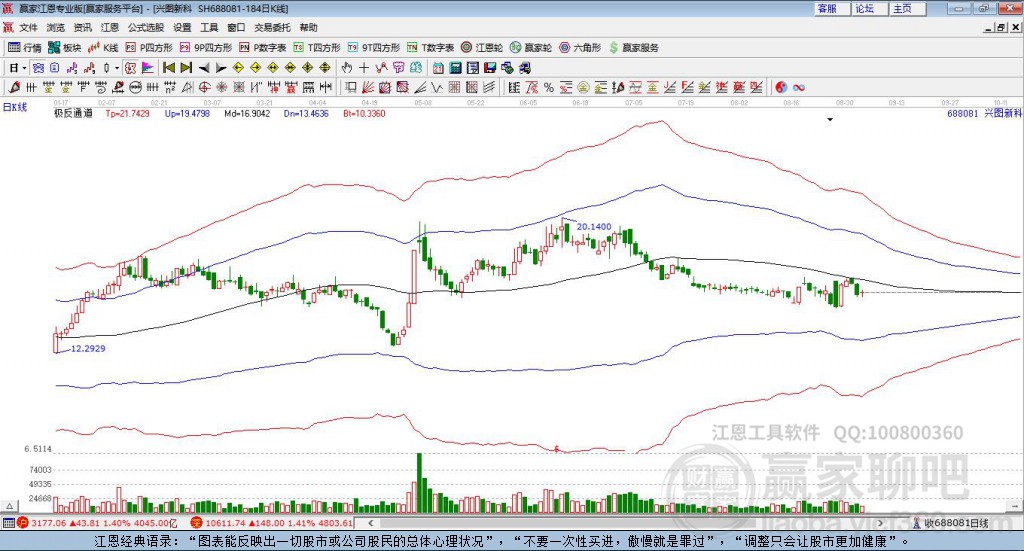1024x551 pixels.
Task: Open the 交易委托 menu
Action: 272,27
